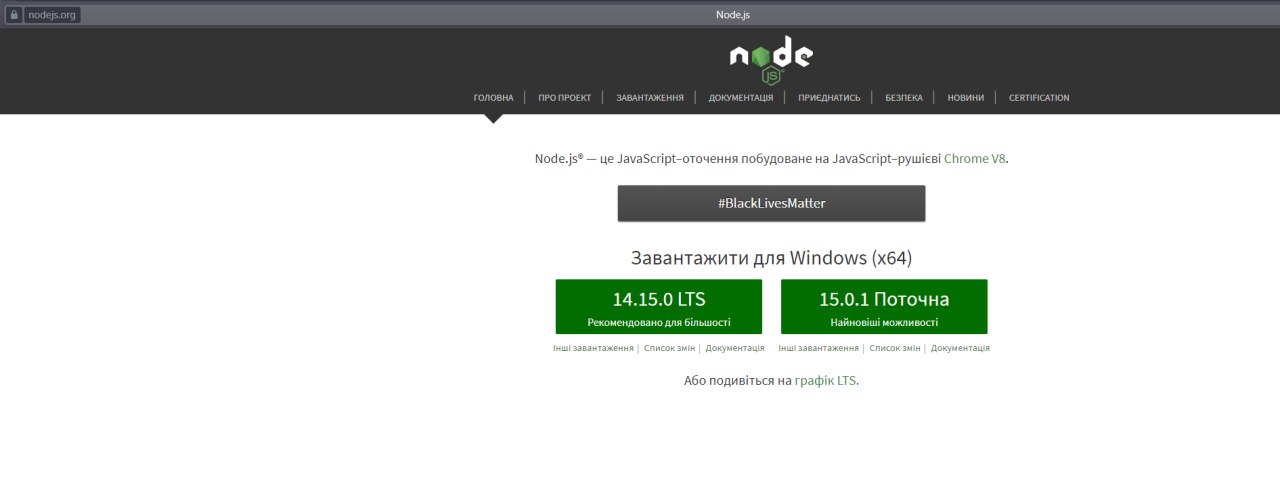Open the БЕЗПЕКА navigation item

tap(904, 98)
